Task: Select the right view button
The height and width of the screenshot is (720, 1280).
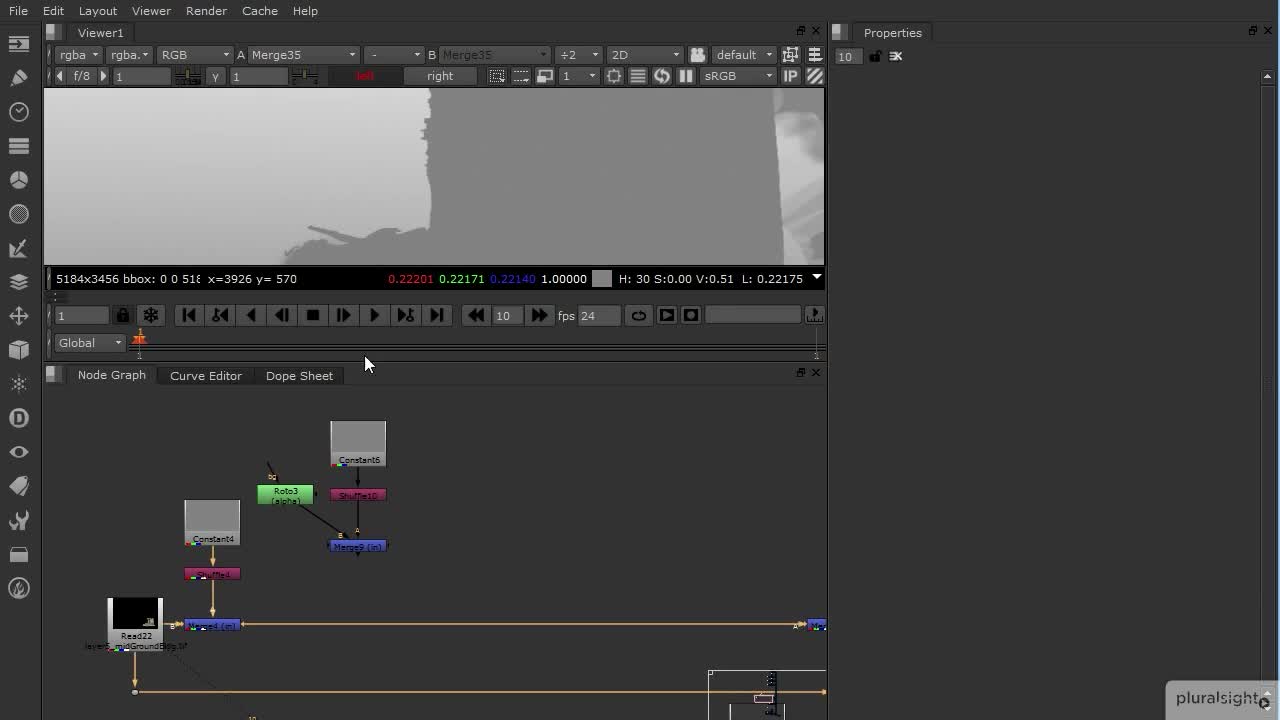Action: 440,76
